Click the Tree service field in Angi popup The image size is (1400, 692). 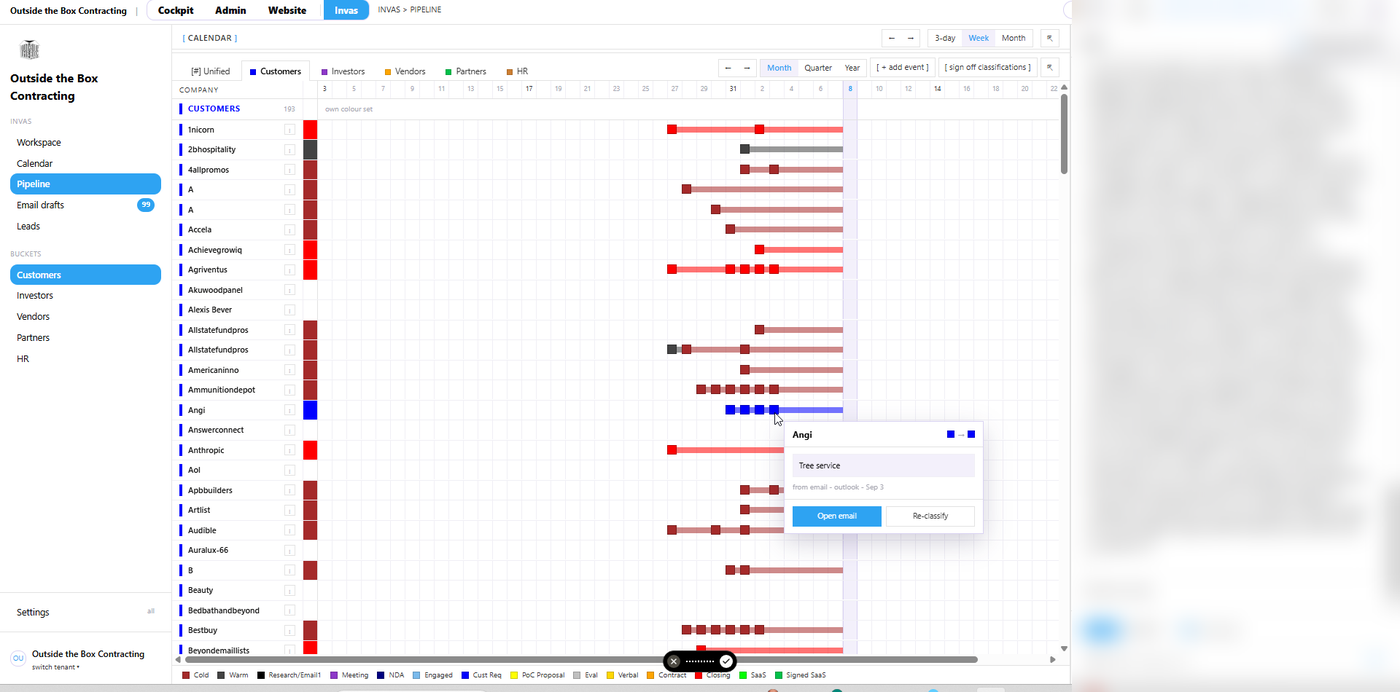[x=883, y=466]
